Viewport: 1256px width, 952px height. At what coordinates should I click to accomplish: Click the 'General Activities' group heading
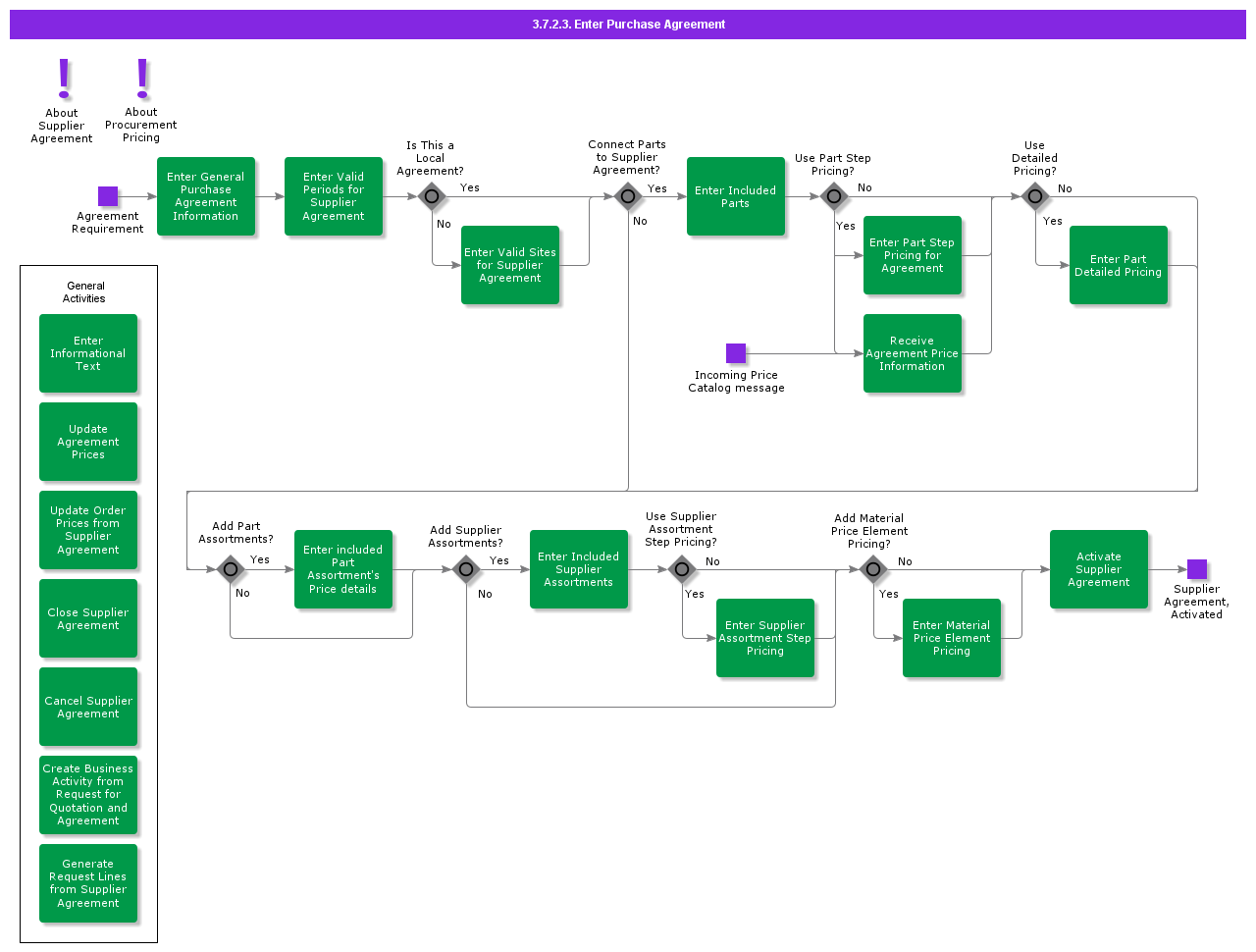coord(85,292)
